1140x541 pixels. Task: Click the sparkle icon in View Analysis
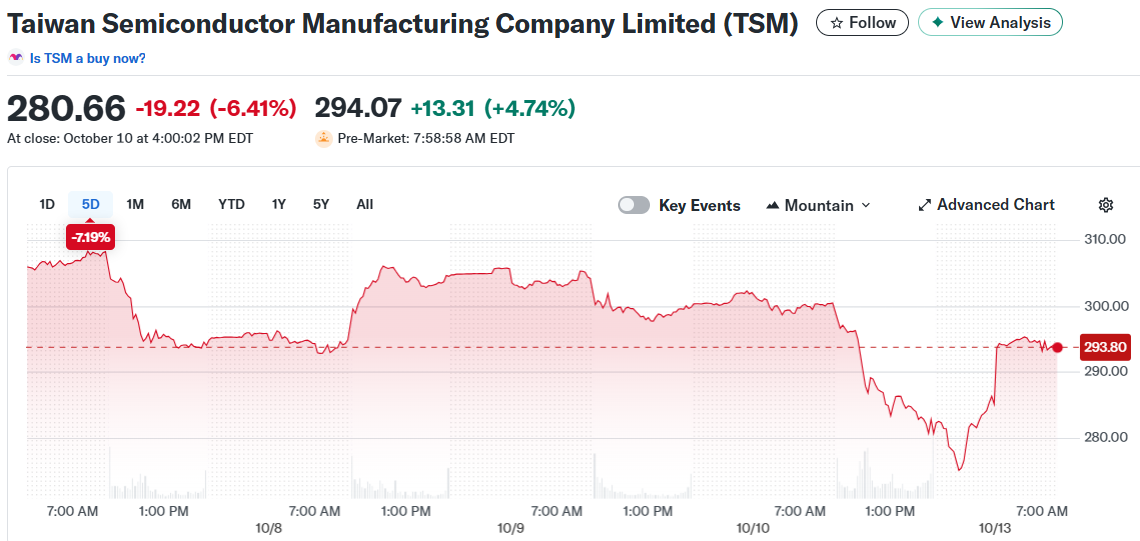coord(937,23)
